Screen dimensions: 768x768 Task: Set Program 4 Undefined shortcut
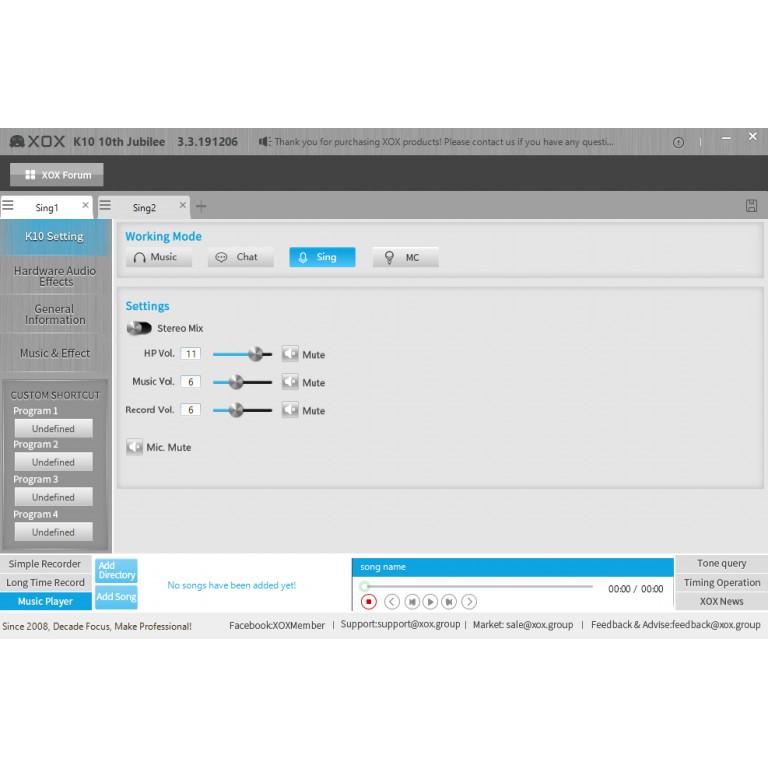[x=53, y=532]
